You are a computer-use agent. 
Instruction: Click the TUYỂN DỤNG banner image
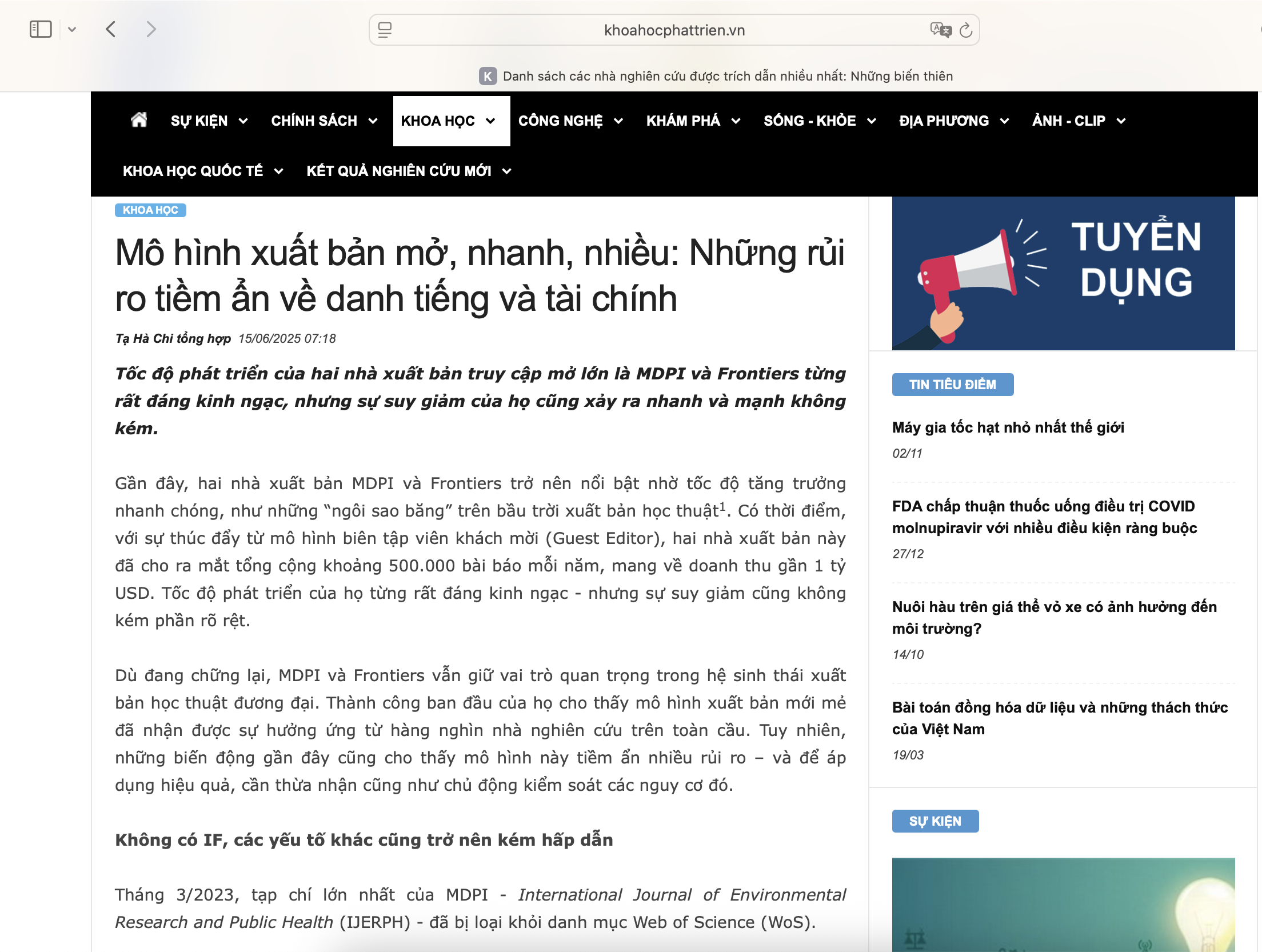coord(1063,273)
